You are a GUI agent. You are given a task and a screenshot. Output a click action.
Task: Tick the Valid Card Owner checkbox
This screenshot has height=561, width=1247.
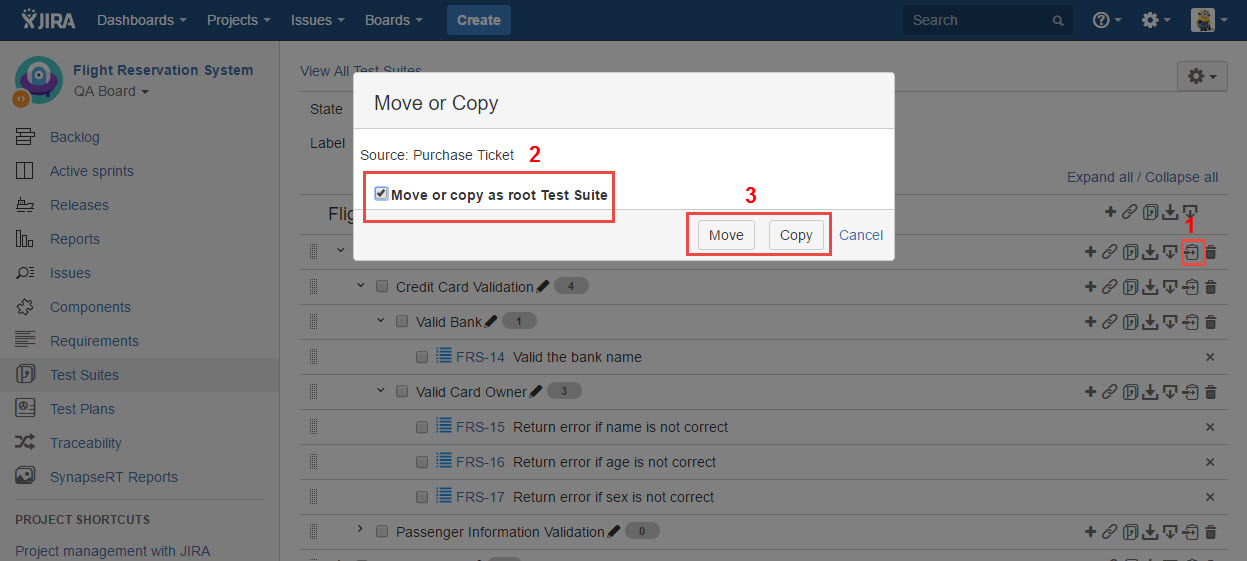tap(402, 392)
